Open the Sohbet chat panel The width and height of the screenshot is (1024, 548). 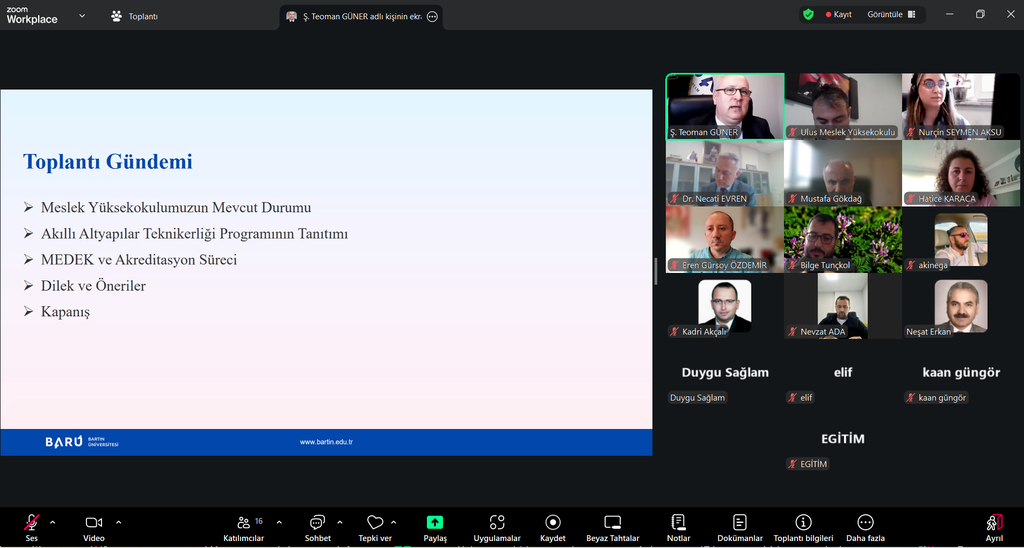317,524
